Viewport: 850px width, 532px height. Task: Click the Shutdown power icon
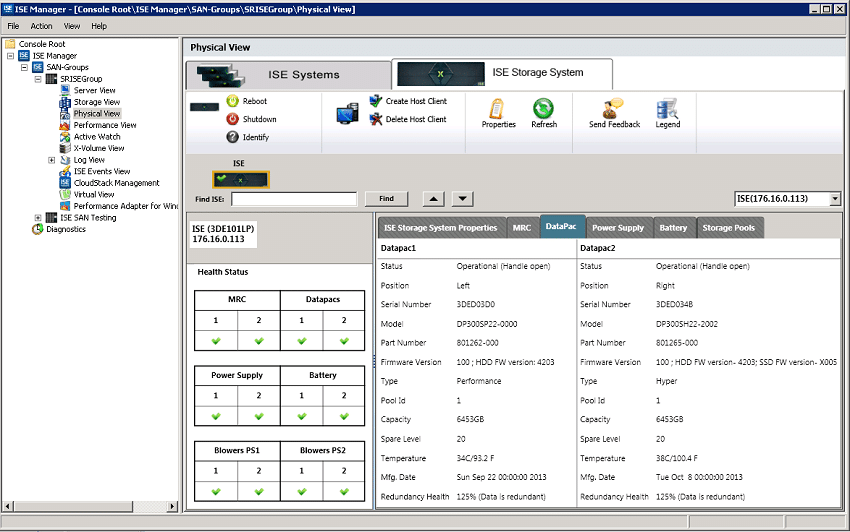tap(233, 119)
